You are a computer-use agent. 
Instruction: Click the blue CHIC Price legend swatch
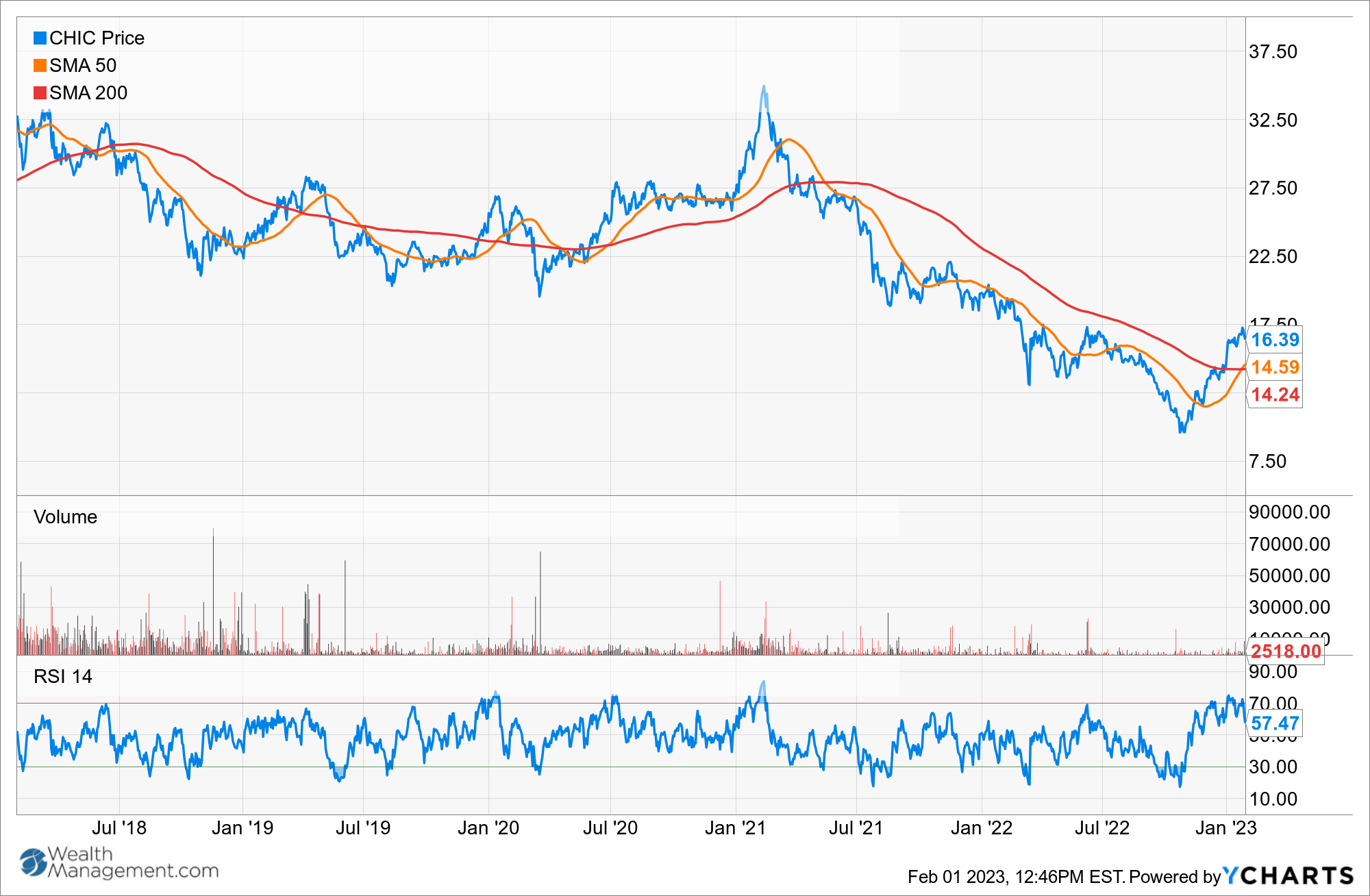(40, 38)
